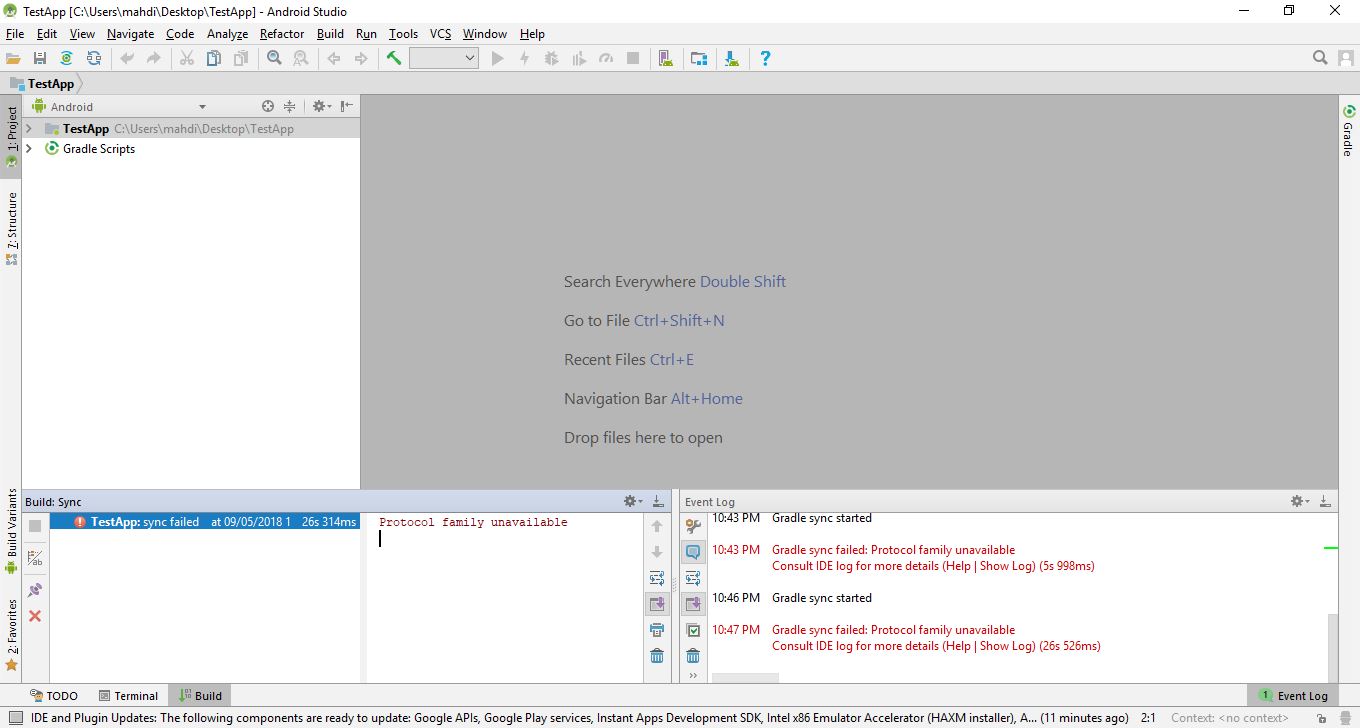Open the Android project view dropdown
1360x728 pixels.
[x=201, y=107]
